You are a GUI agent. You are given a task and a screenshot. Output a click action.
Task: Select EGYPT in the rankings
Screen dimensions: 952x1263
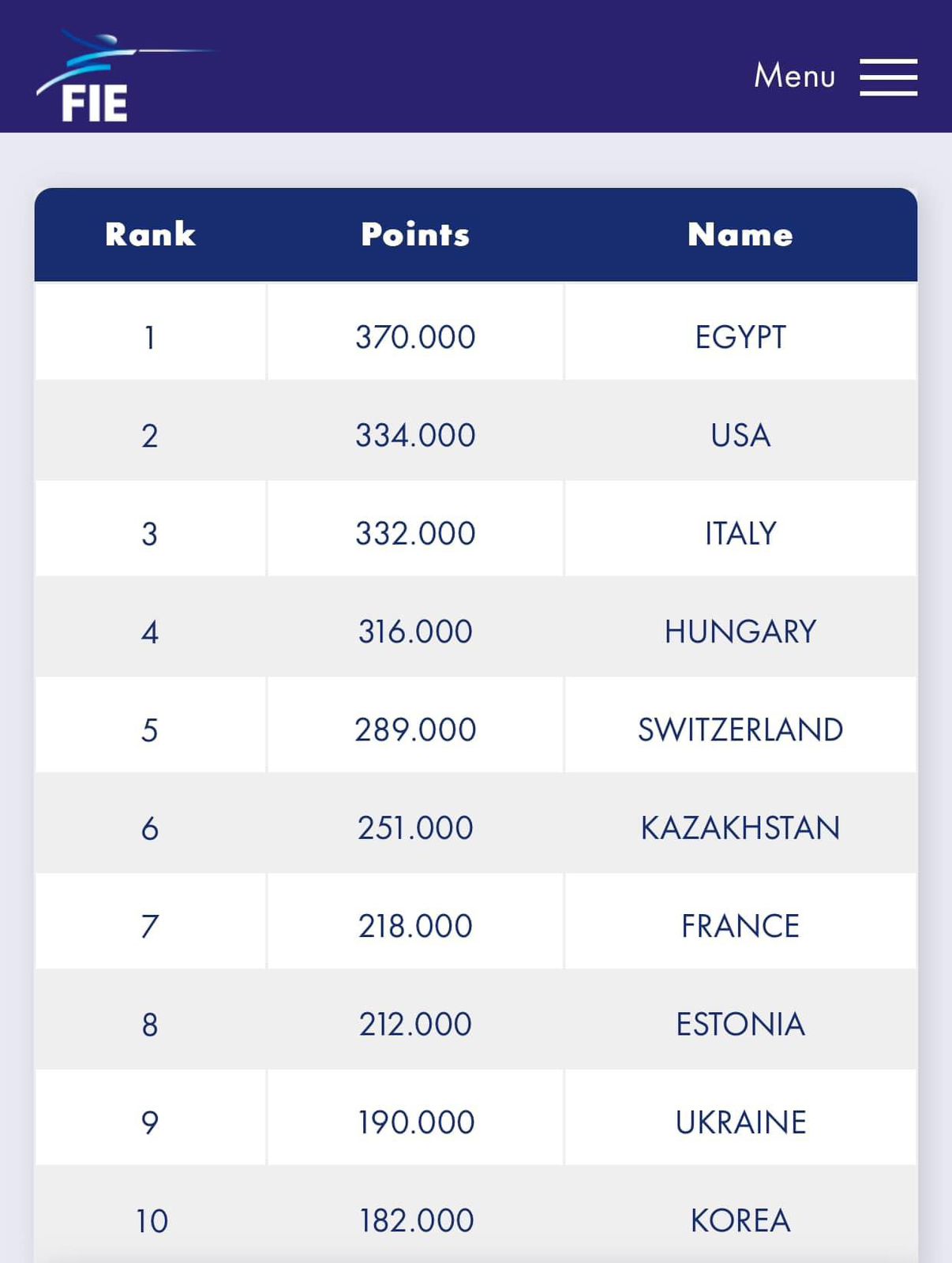point(740,337)
